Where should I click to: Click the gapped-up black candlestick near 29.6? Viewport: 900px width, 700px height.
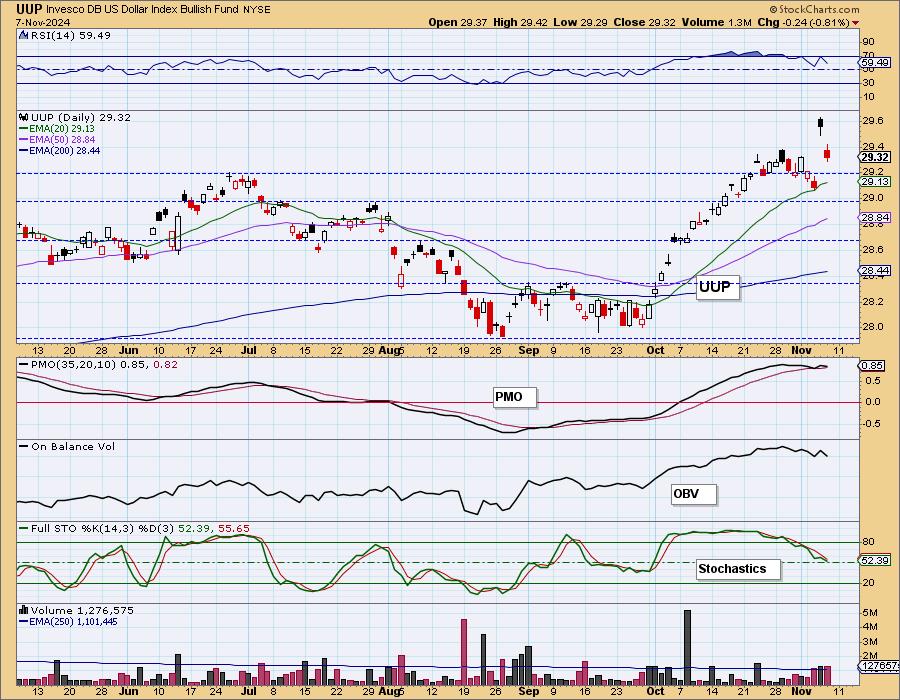821,124
